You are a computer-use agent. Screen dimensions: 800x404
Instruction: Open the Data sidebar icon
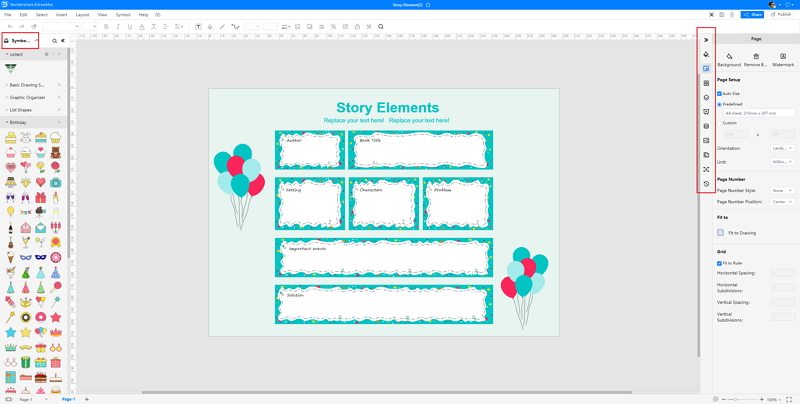tap(706, 126)
